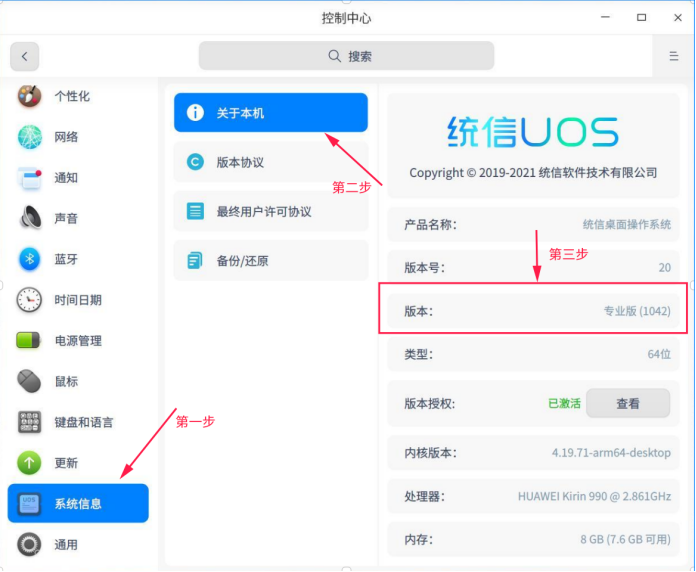
Task: Click the backup icon beside 备份/还原
Action: [195, 260]
